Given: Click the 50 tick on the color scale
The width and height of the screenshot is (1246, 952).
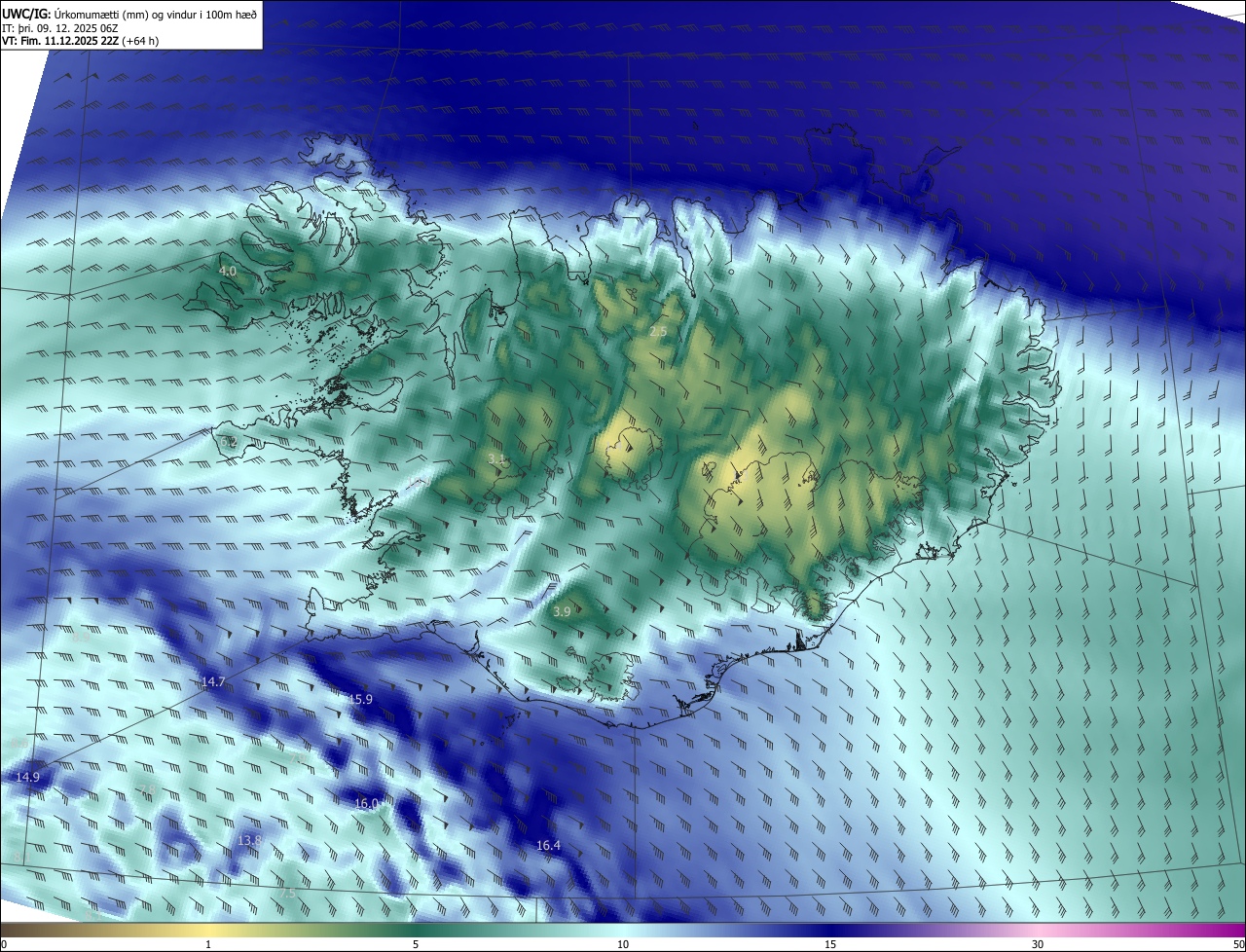Looking at the screenshot, I should (x=1238, y=944).
